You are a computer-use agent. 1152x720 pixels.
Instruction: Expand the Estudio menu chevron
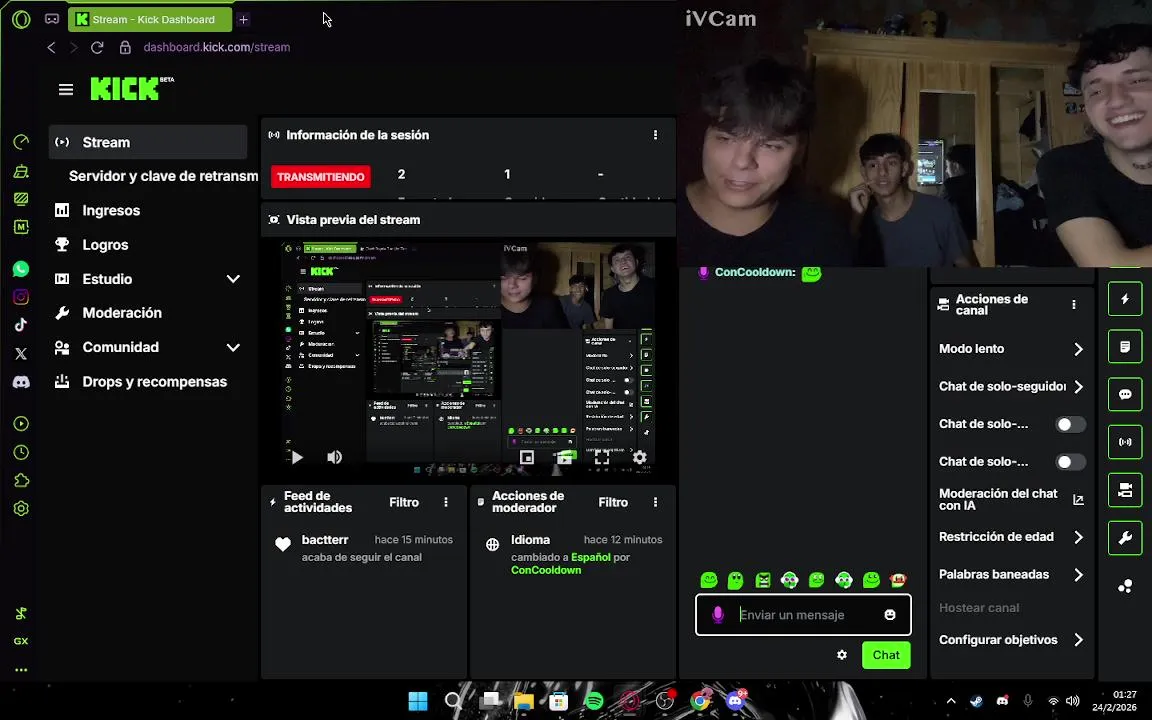233,279
